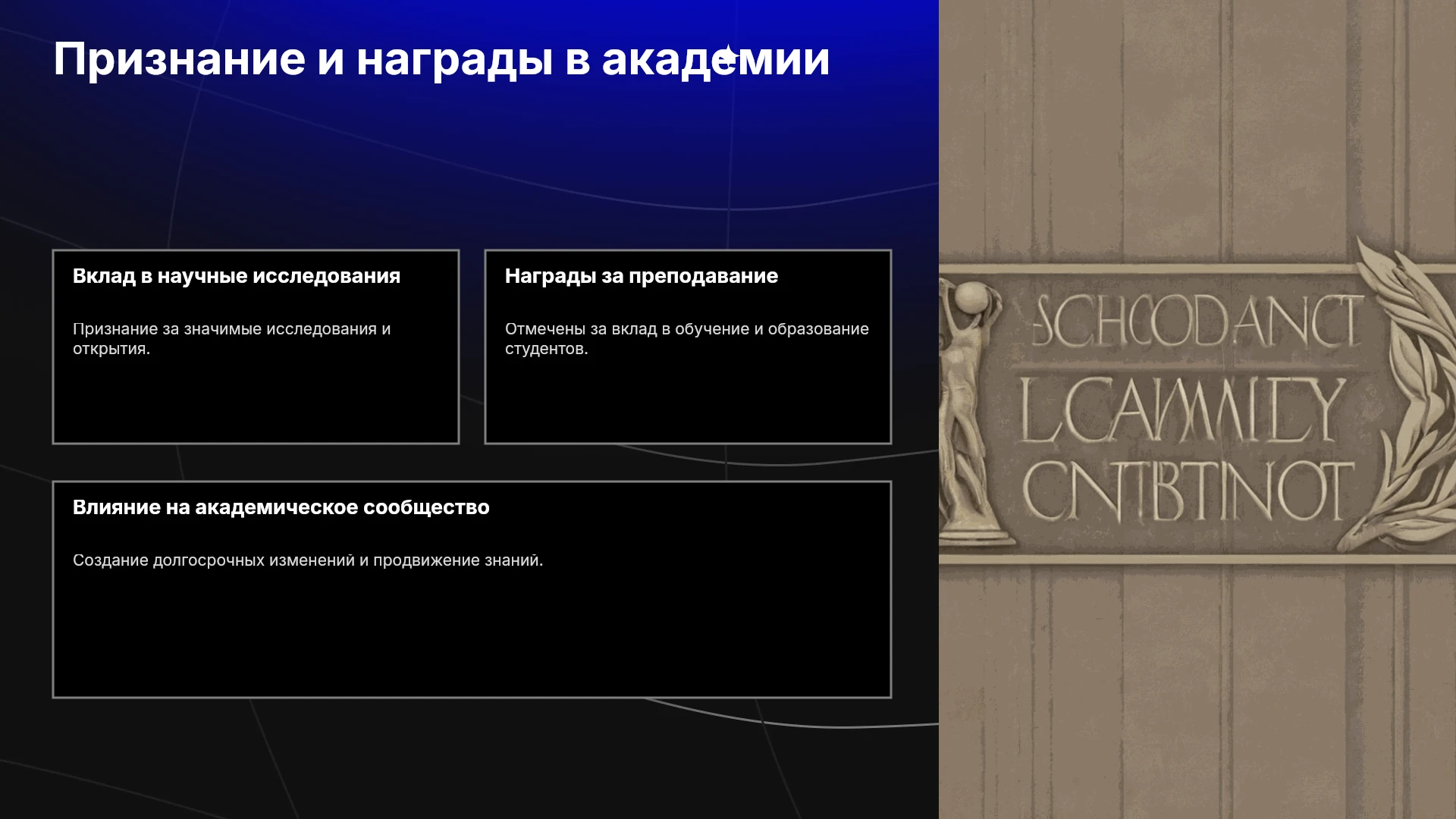
Task: Click engraved text "SCHOODANCT" on plaque
Action: 1197,321
